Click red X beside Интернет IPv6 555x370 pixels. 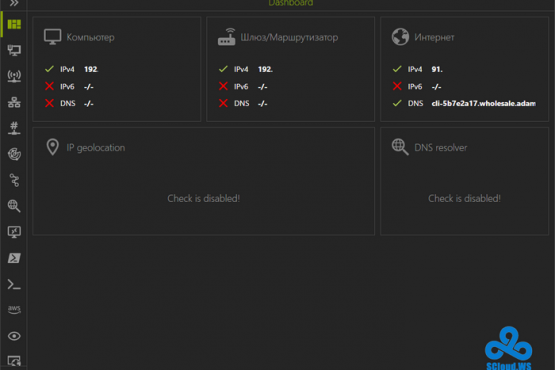click(x=397, y=86)
